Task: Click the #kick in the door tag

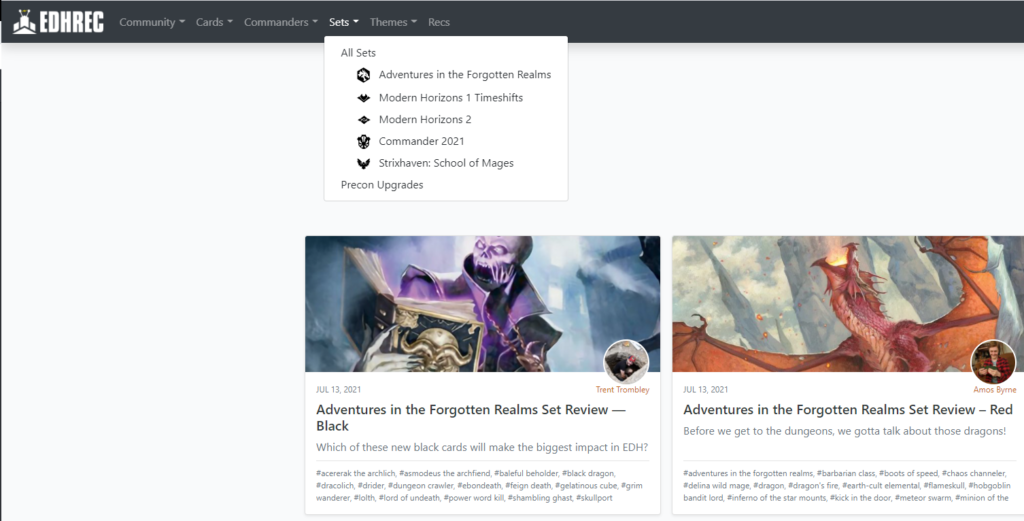Action: [x=861, y=498]
